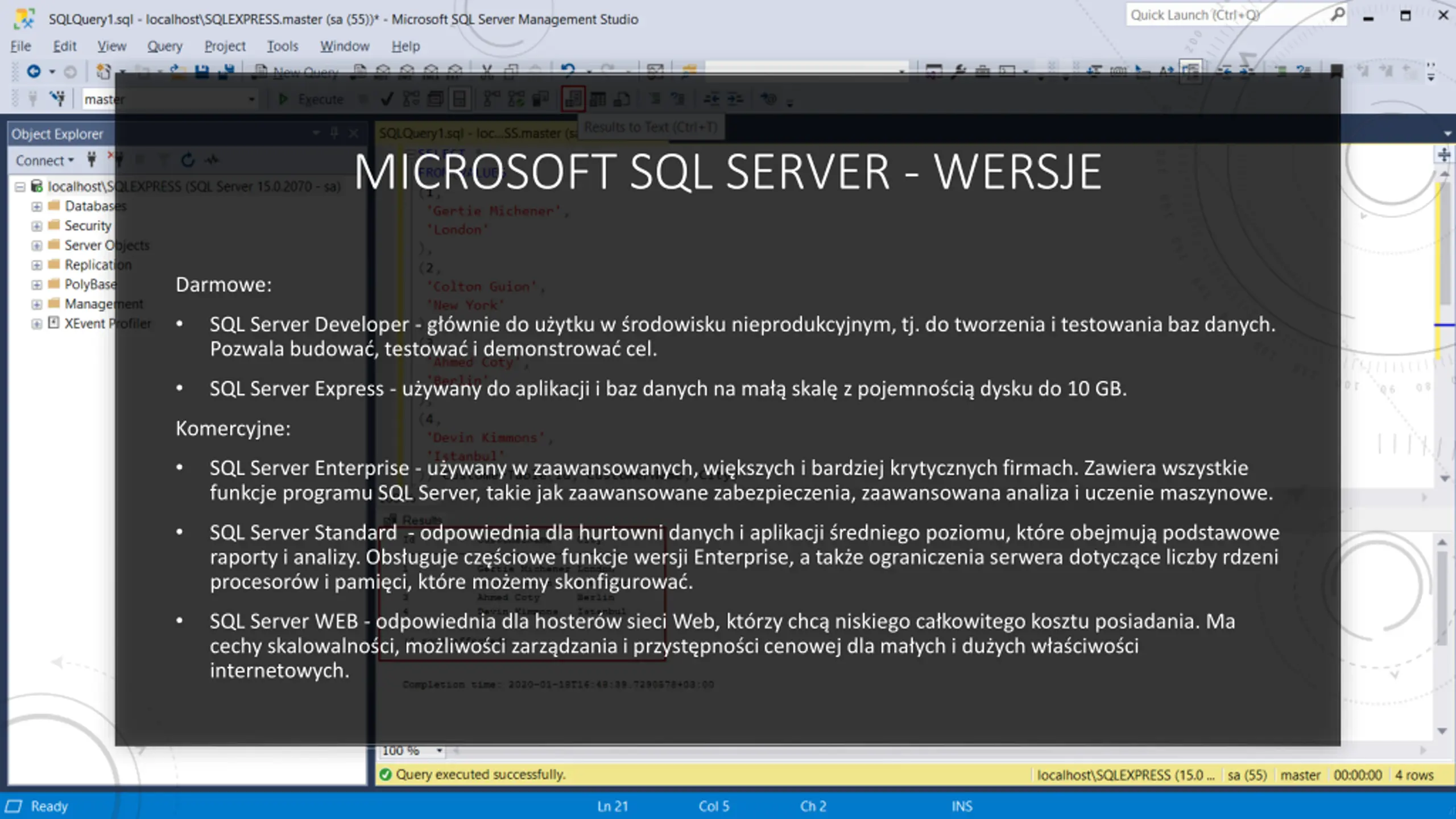Open Activity Monitor icon in Object Explorer
The image size is (1456, 819).
(212, 160)
